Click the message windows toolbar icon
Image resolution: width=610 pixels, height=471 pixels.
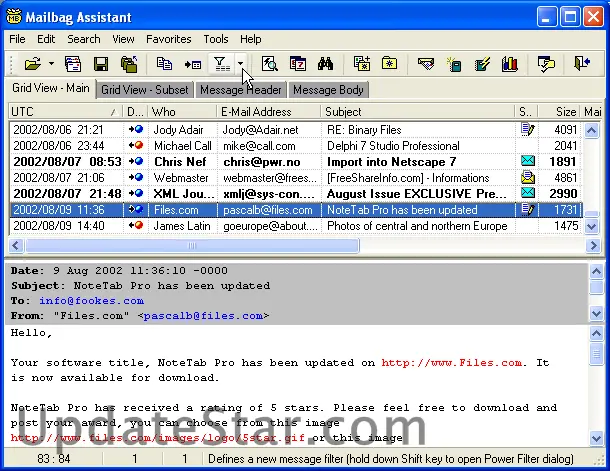pos(73,64)
